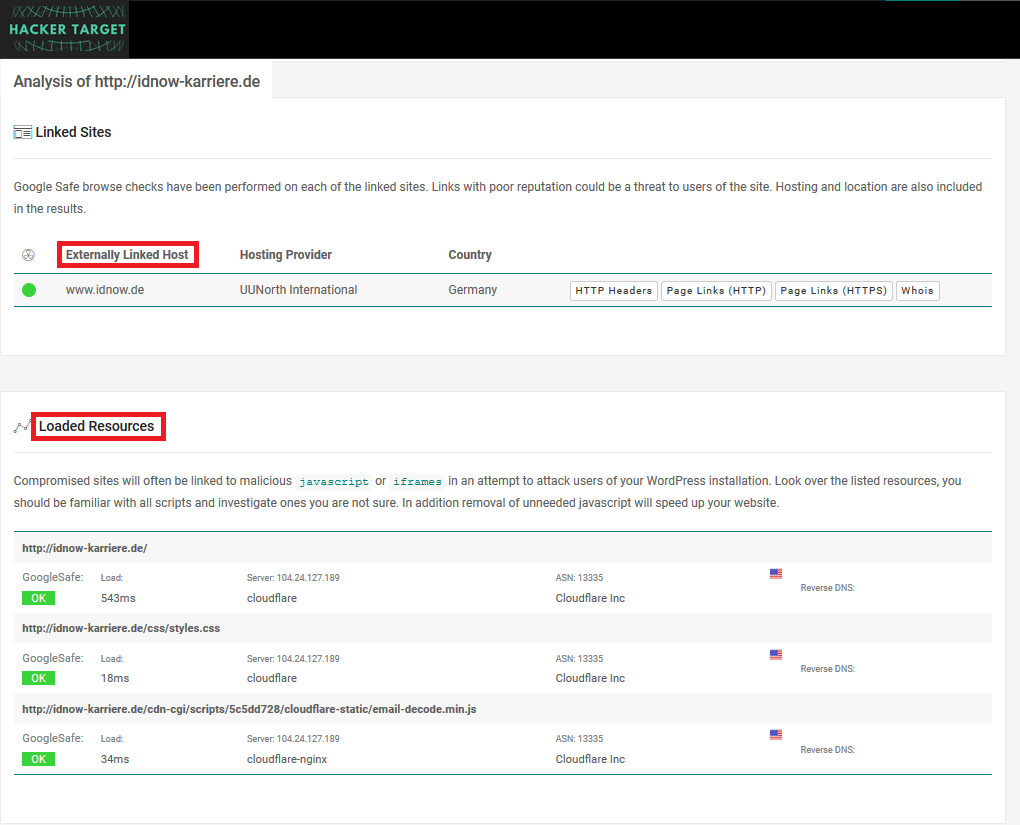Click Cloudflare Inc in the email-decode.min.js row
This screenshot has width=1020, height=825.
[590, 759]
